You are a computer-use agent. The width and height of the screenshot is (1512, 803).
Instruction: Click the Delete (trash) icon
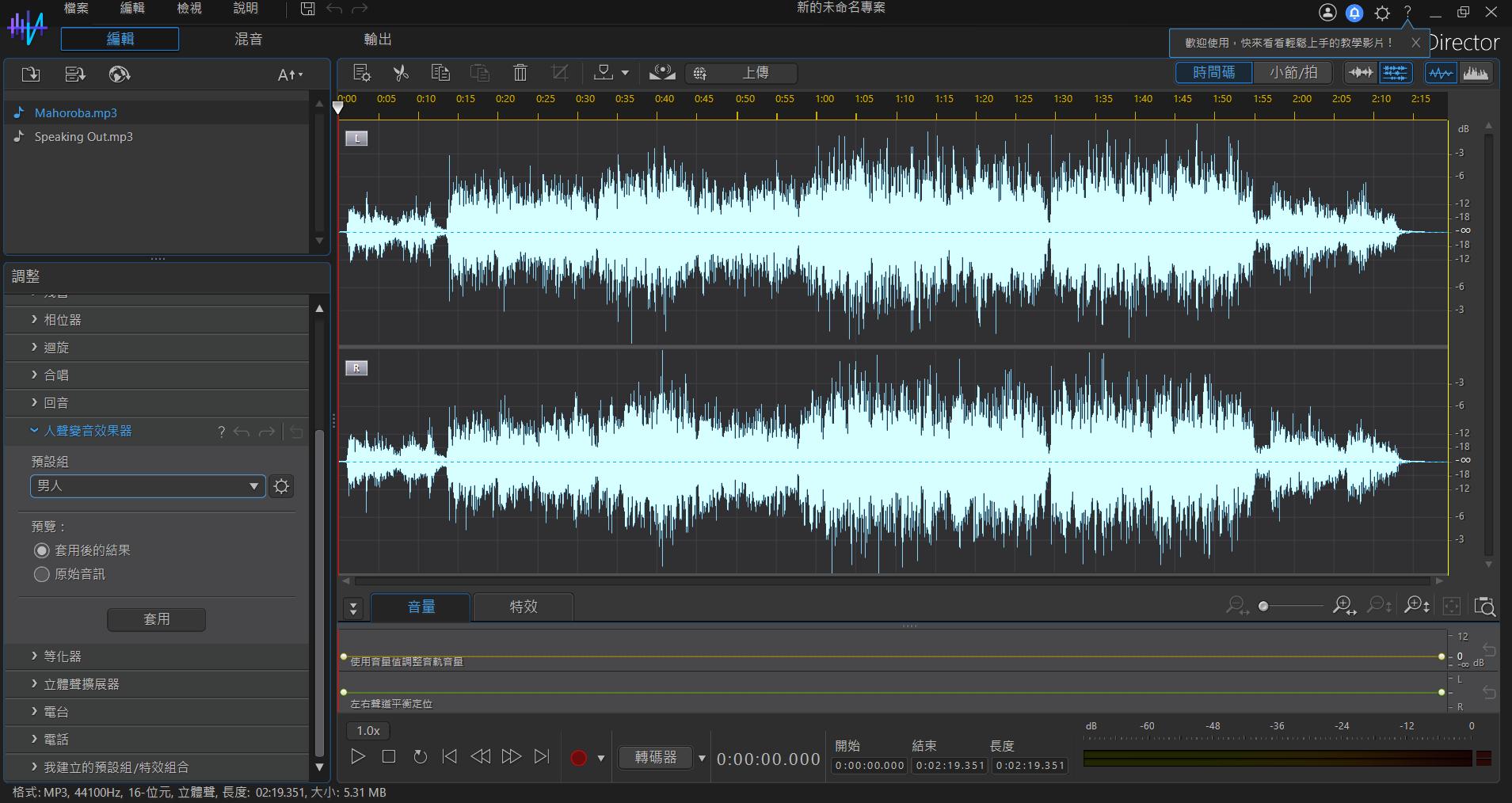coord(519,73)
